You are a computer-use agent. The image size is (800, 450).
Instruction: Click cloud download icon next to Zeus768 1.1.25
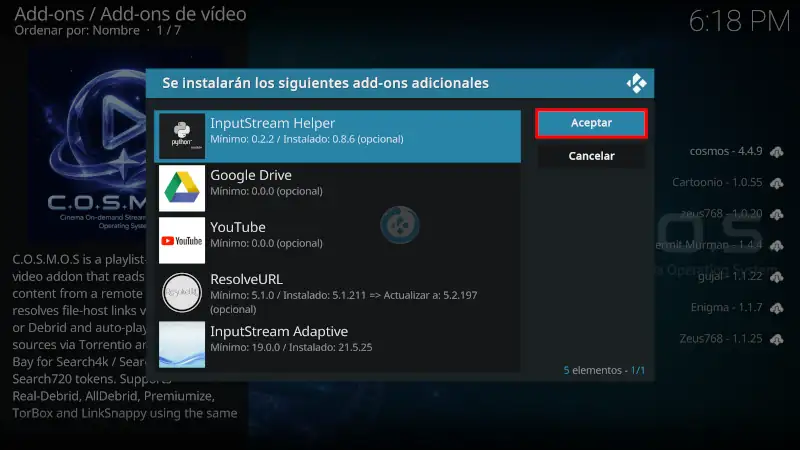coord(777,339)
